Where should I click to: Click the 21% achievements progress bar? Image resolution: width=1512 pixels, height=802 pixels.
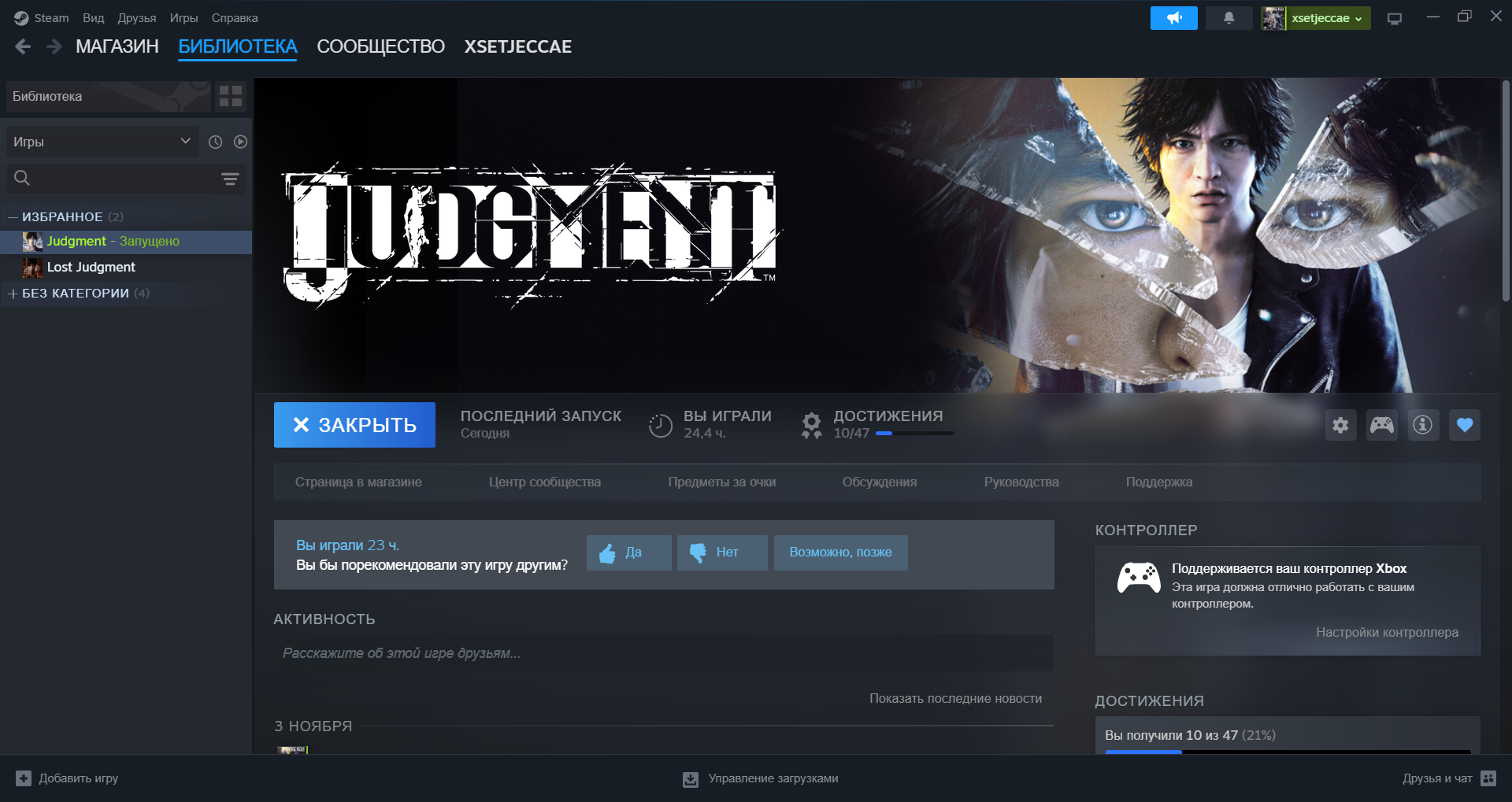(x=1288, y=752)
